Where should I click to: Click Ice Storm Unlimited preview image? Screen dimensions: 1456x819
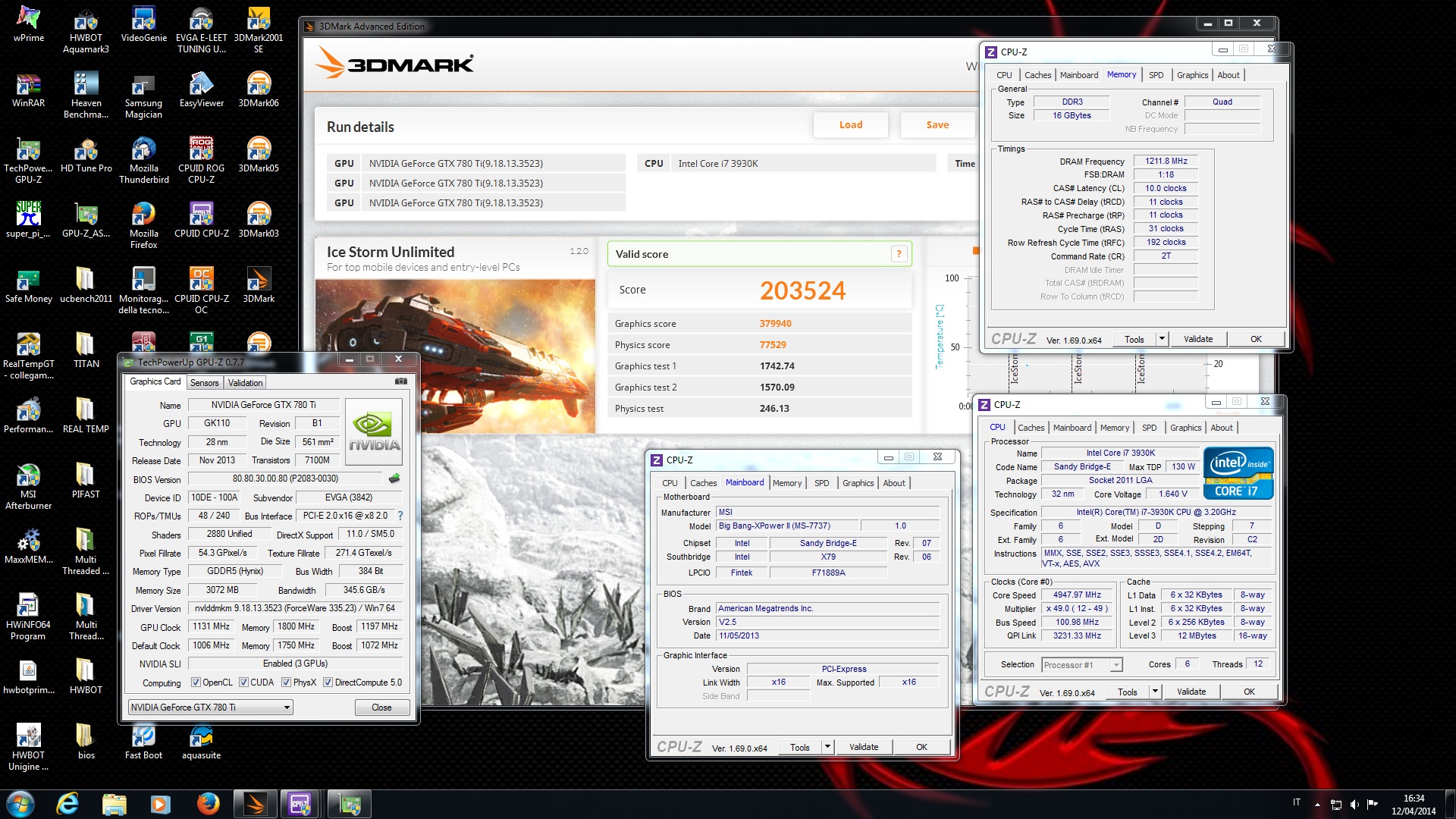(x=455, y=355)
